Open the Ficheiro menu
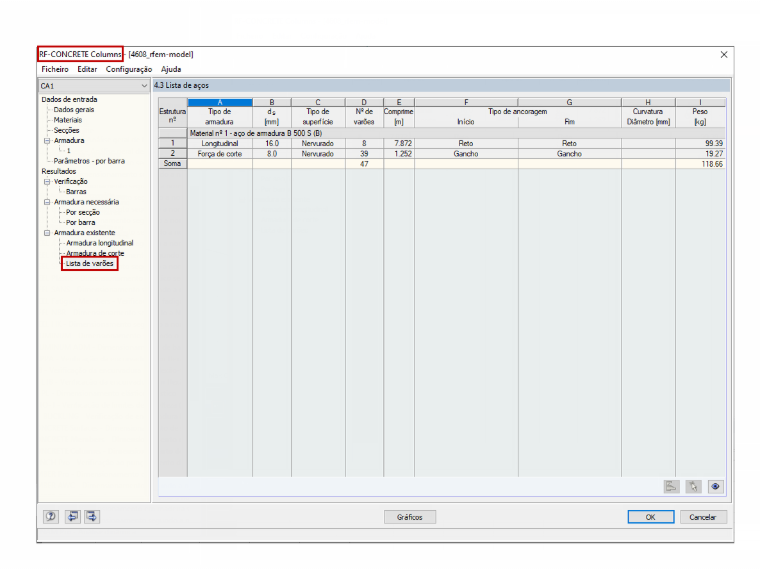Image resolution: width=760 pixels, height=570 pixels. click(55, 69)
